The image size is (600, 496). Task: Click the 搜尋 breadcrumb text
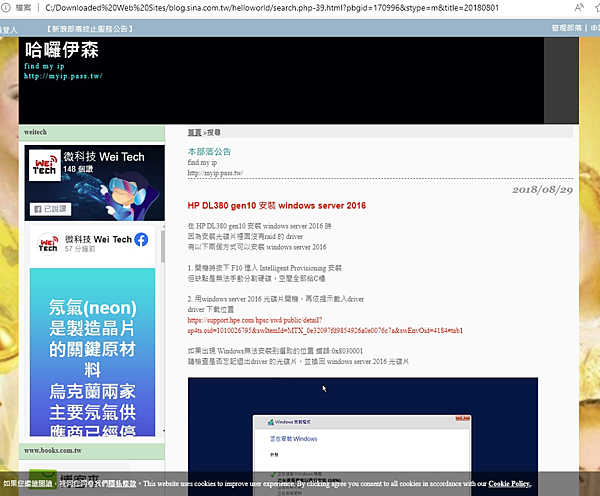(x=214, y=133)
